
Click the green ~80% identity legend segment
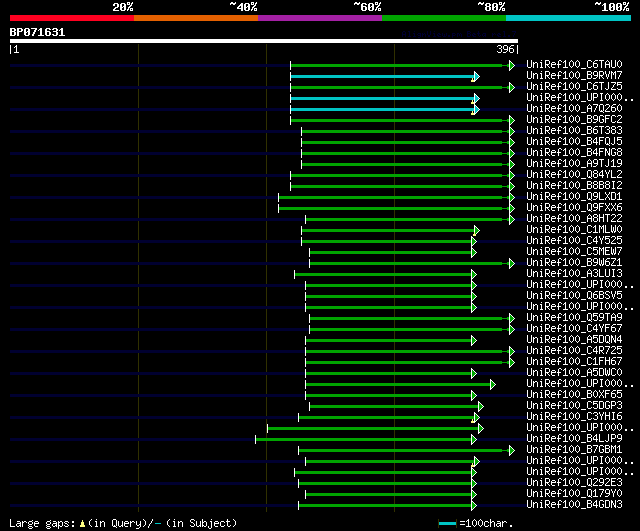444,18
